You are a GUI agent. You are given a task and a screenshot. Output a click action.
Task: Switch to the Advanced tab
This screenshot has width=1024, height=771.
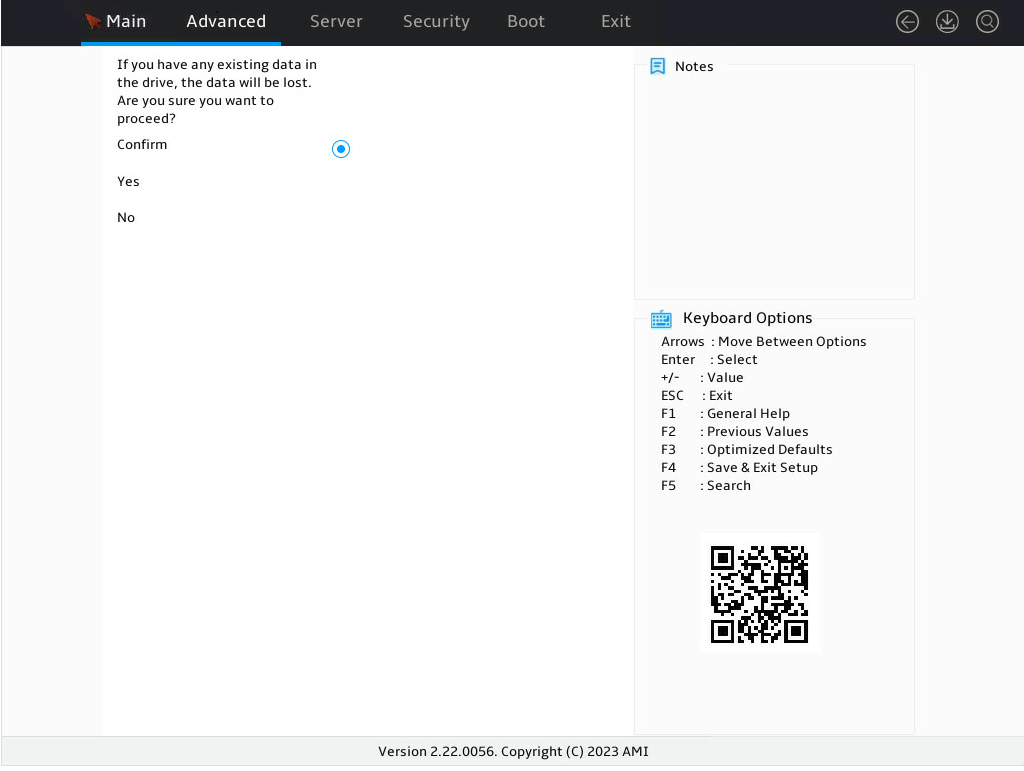[x=226, y=22]
